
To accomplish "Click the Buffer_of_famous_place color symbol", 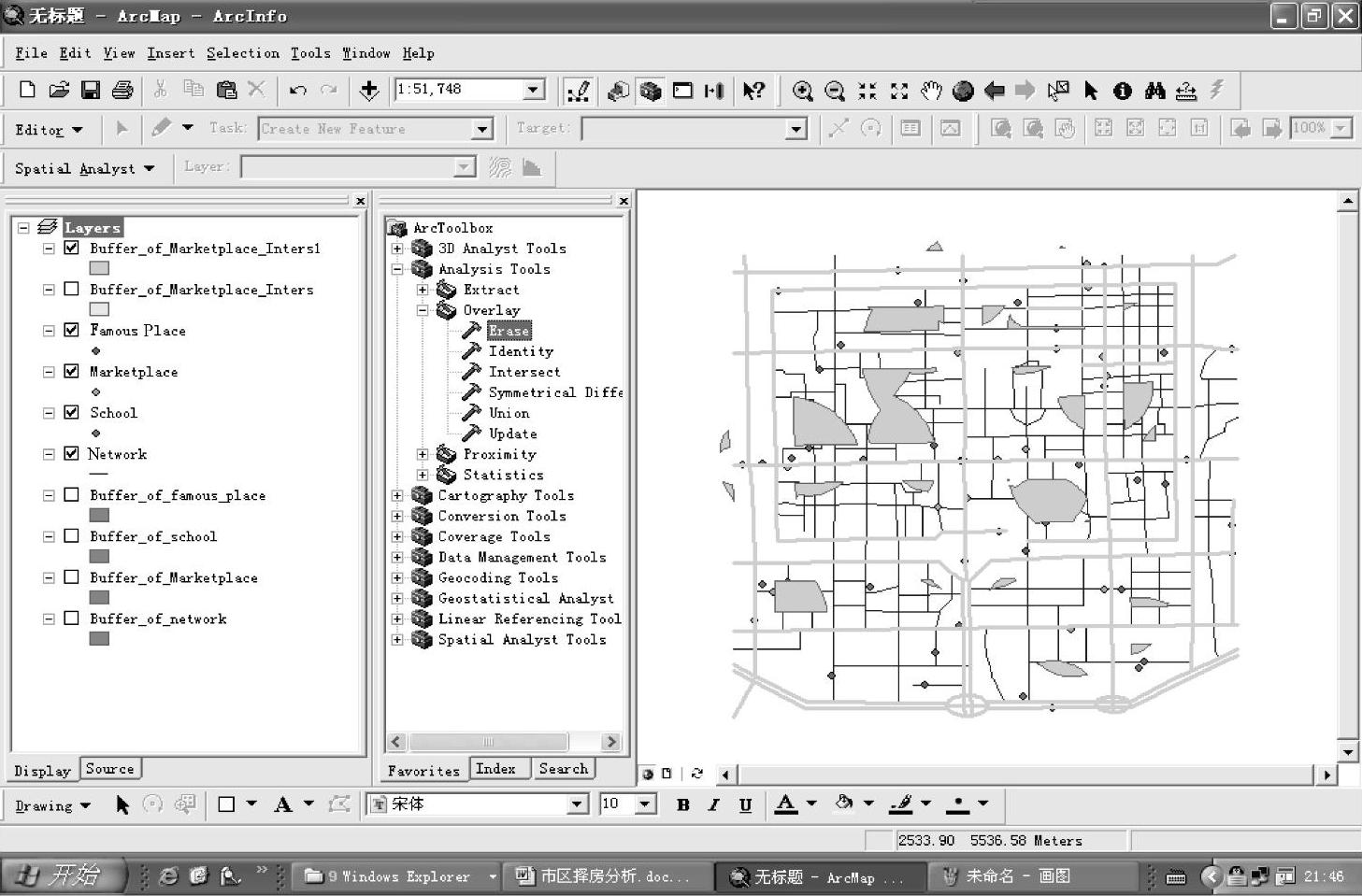I will tap(99, 515).
